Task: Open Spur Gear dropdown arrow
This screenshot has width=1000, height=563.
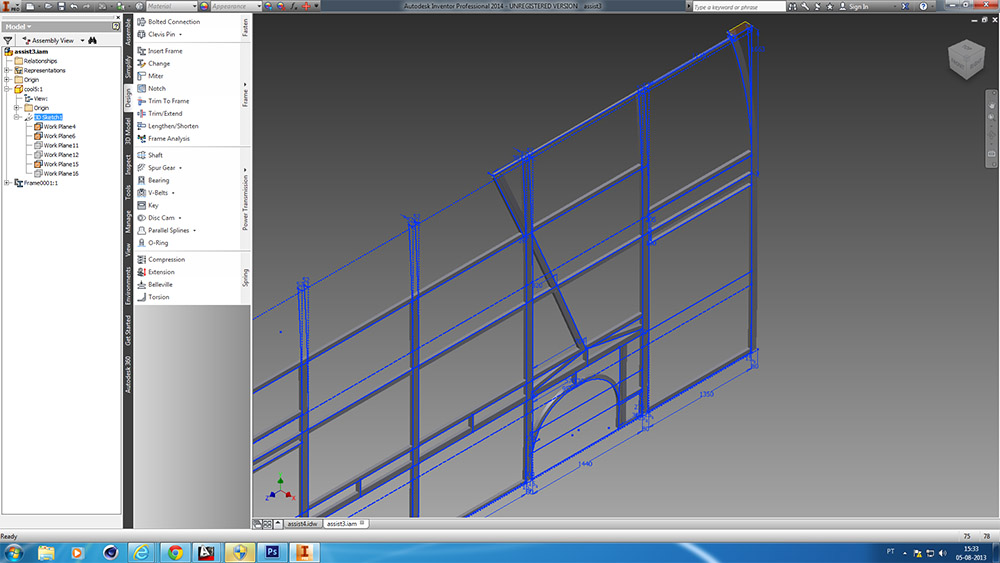Action: 180,168
